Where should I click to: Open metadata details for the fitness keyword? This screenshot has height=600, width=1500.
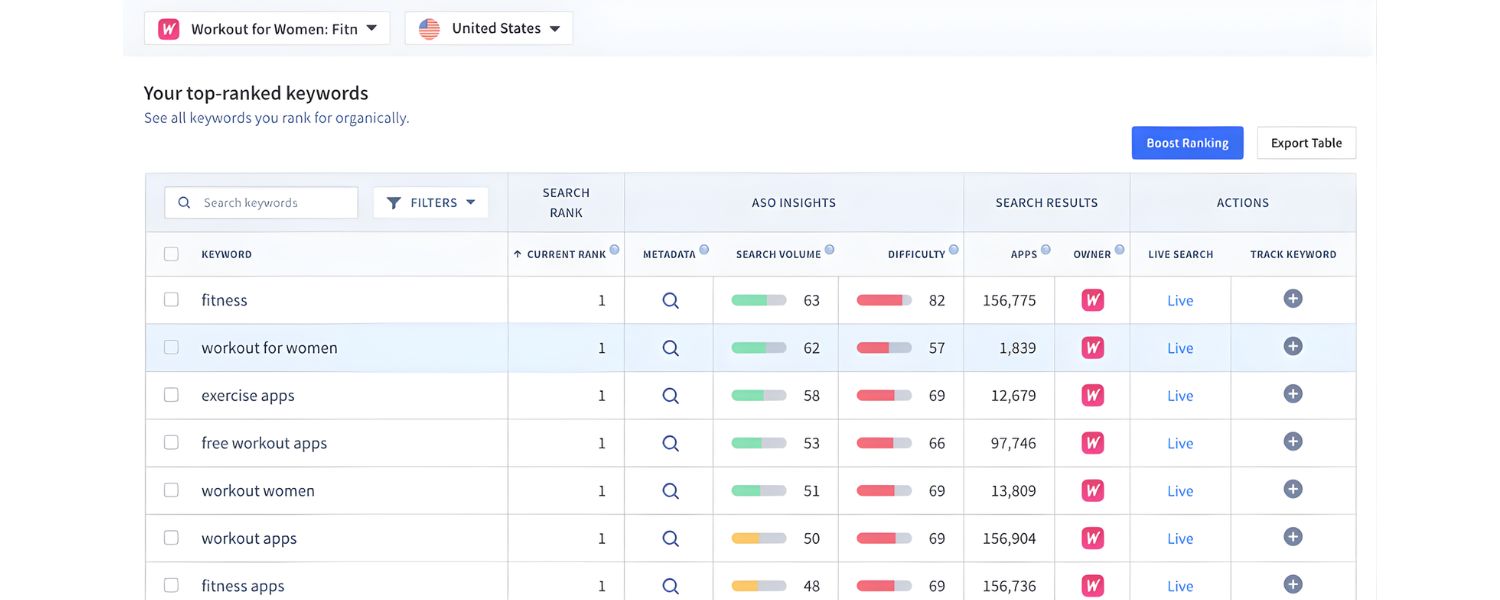(x=669, y=299)
